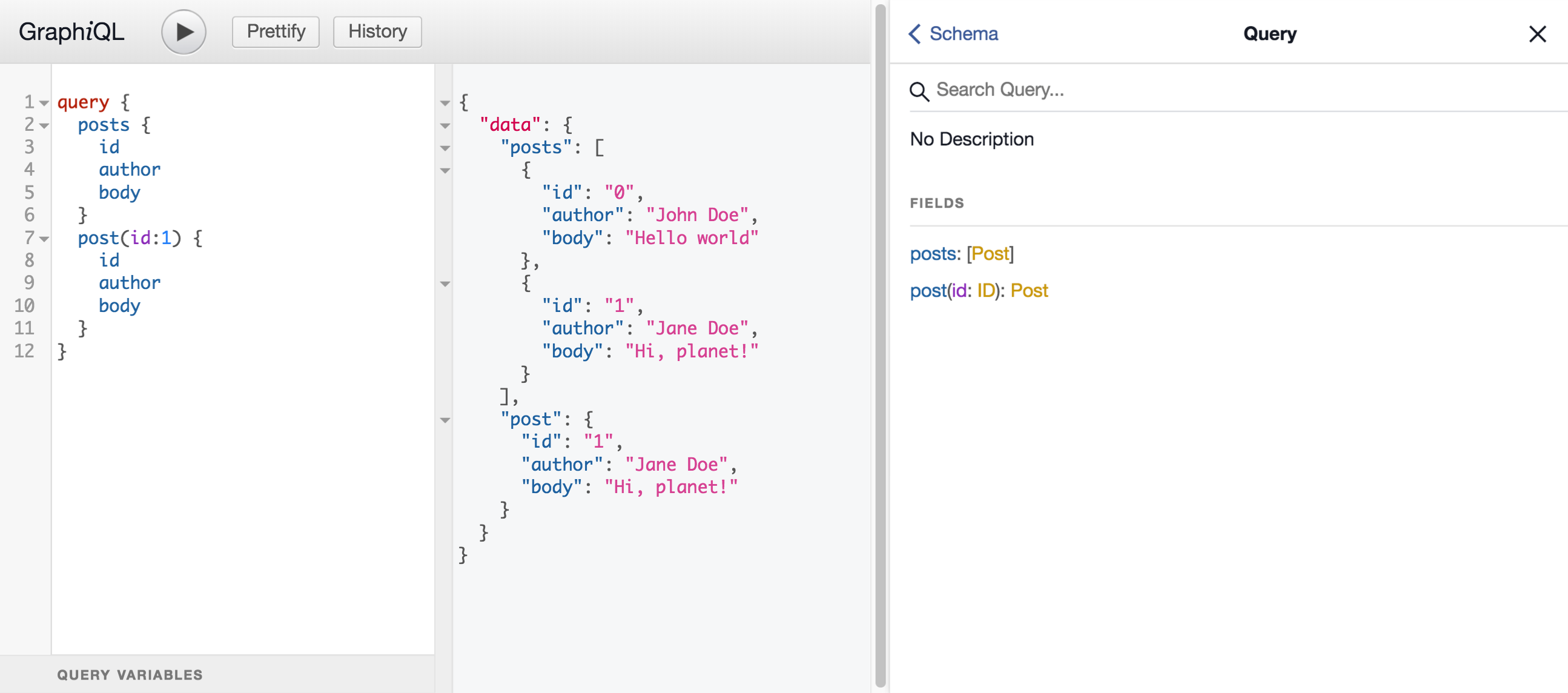This screenshot has width=1568, height=693.
Task: Click the GraphiQL title logo
Action: click(x=71, y=31)
